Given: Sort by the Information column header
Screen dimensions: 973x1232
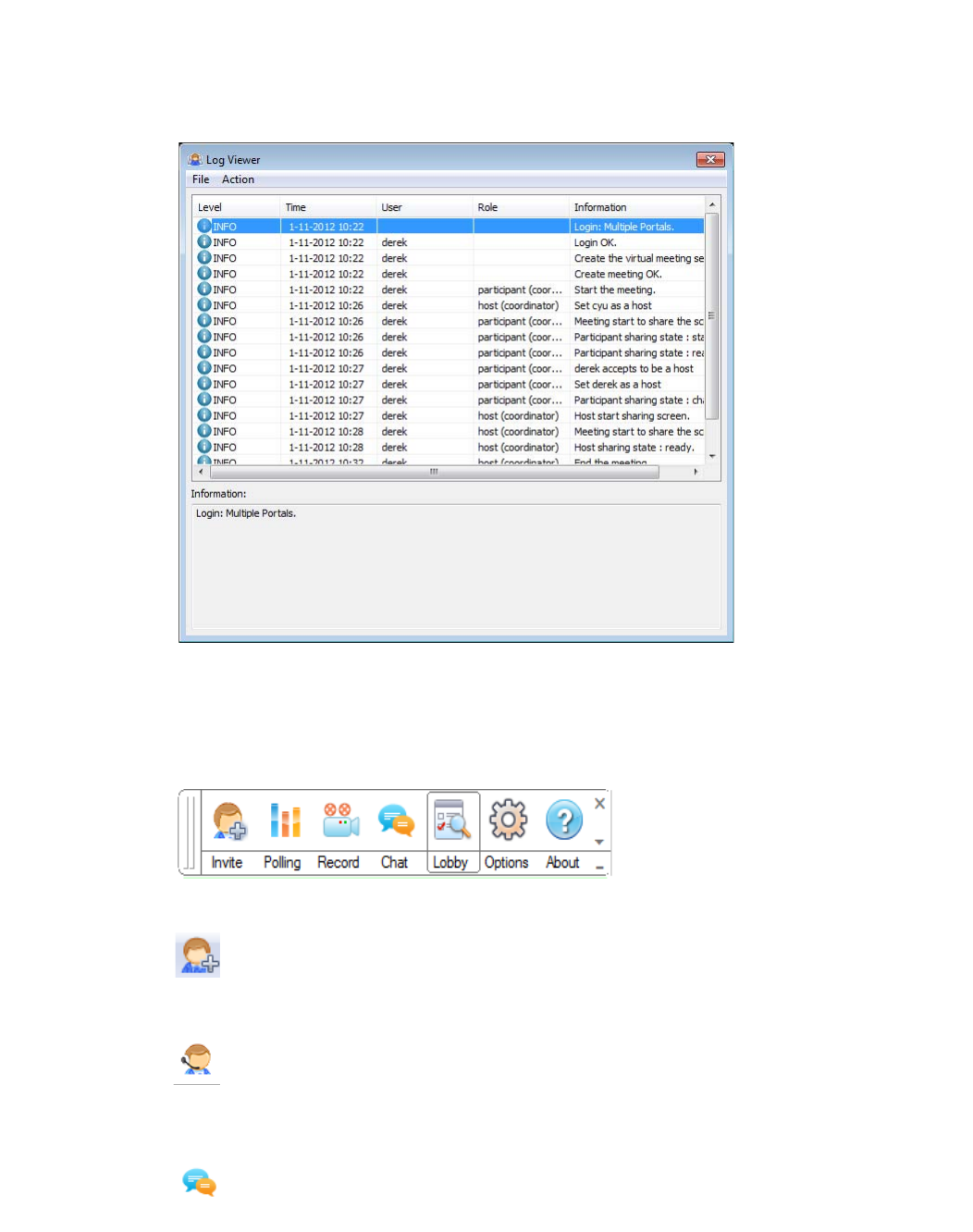Looking at the screenshot, I should (x=636, y=207).
